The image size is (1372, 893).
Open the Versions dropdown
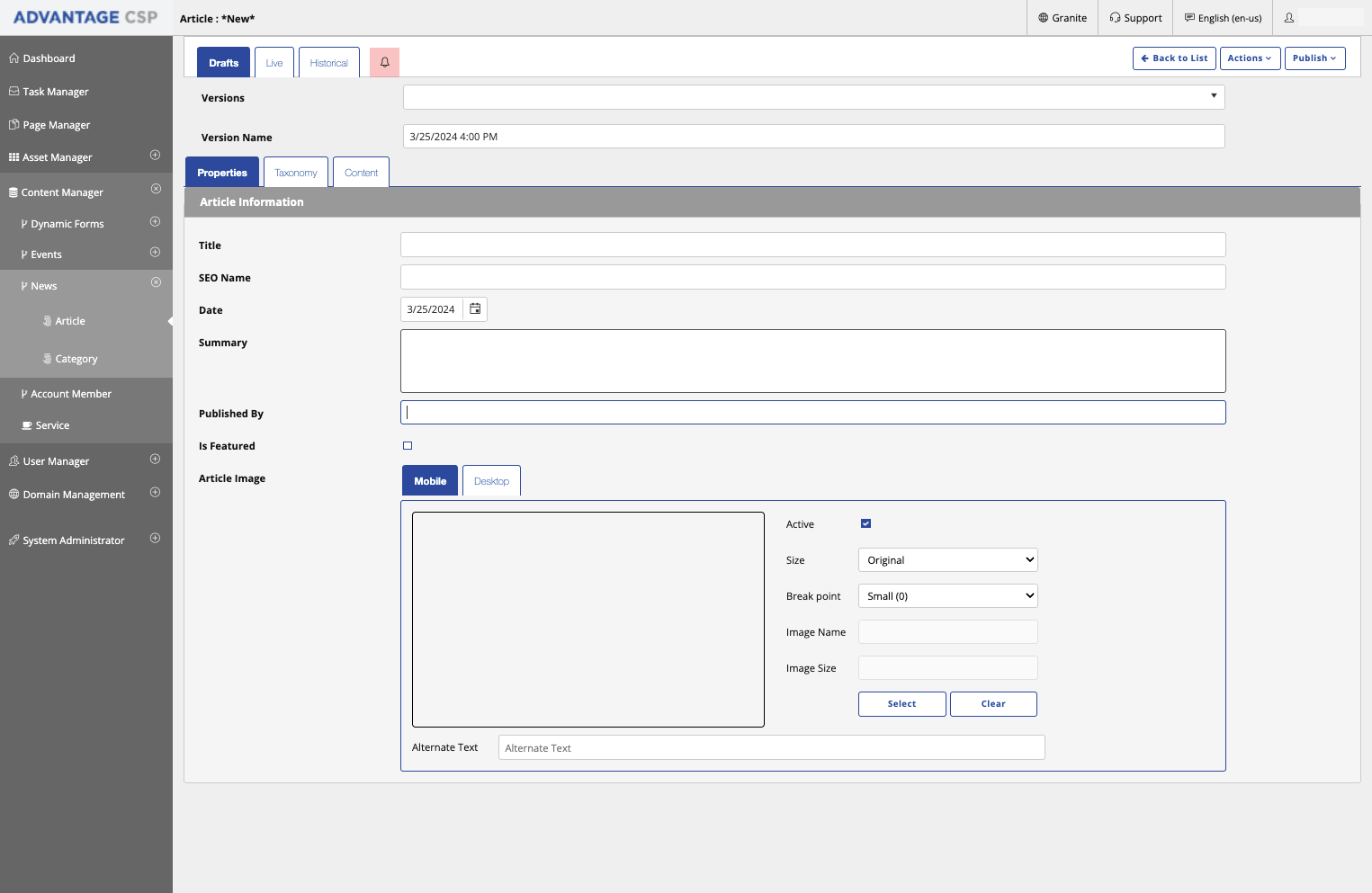point(813,97)
